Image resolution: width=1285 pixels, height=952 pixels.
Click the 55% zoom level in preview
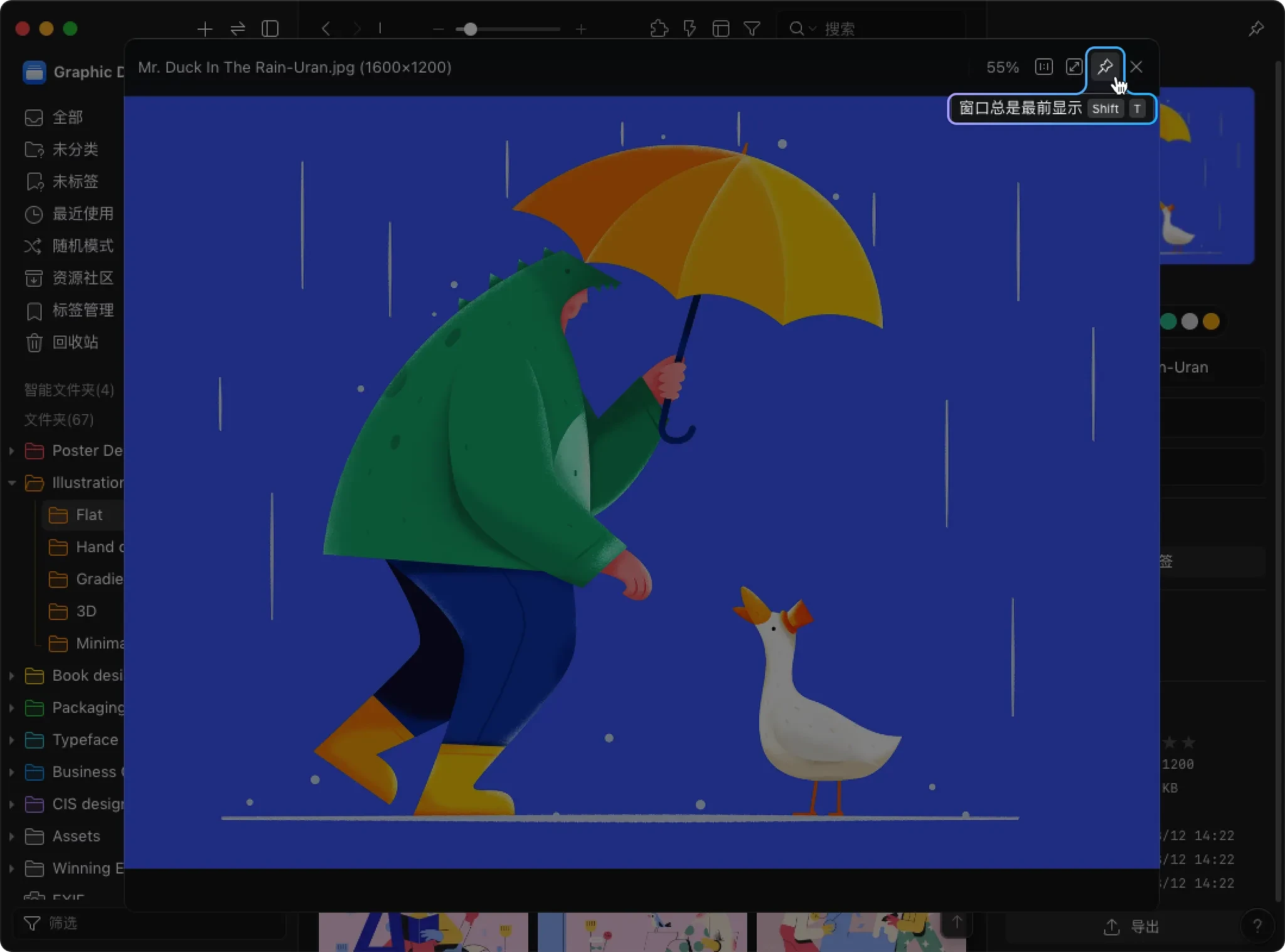pos(1002,67)
